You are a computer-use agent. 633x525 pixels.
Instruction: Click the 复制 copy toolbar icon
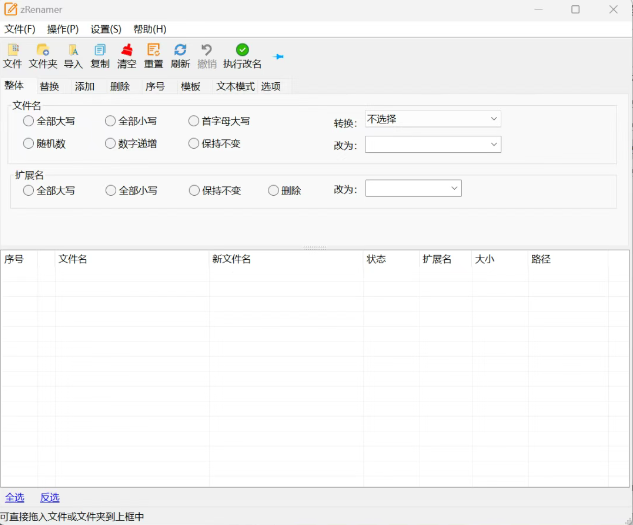[x=100, y=50]
